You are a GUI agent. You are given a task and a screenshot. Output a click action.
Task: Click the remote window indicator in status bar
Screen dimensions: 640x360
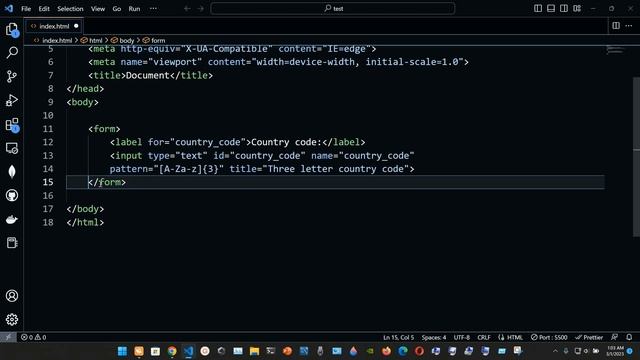[x=8, y=337]
